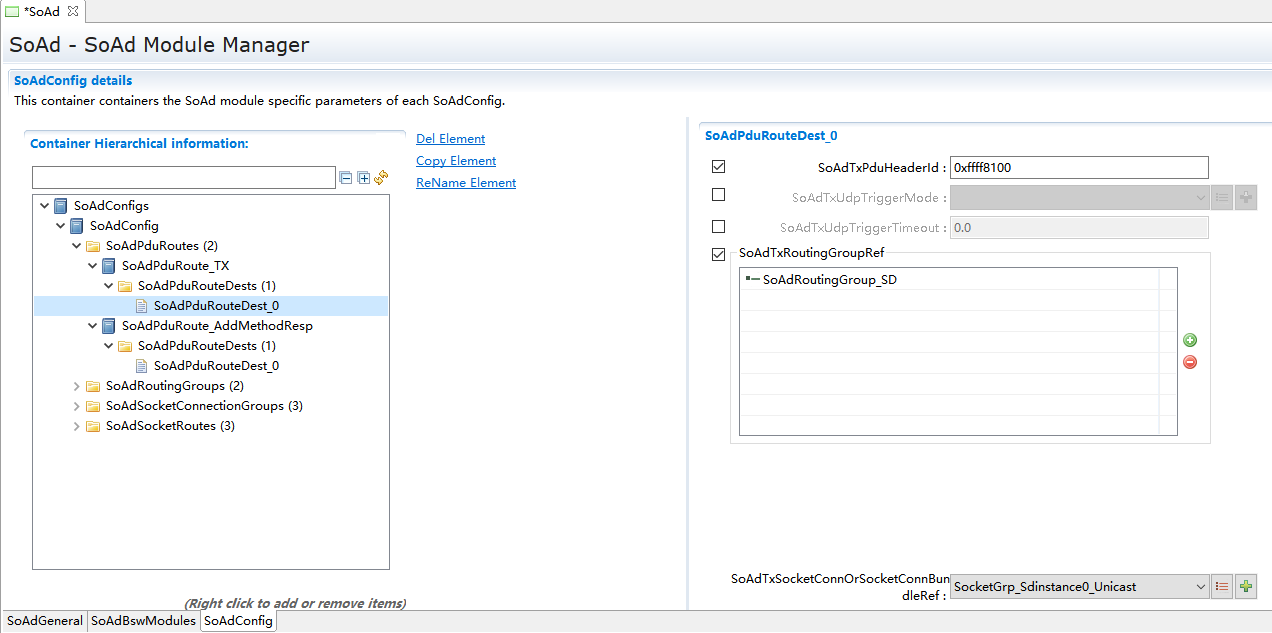The height and width of the screenshot is (633, 1272).
Task: Click green plus beside SoAdTxSocketConn reference
Action: [1246, 587]
